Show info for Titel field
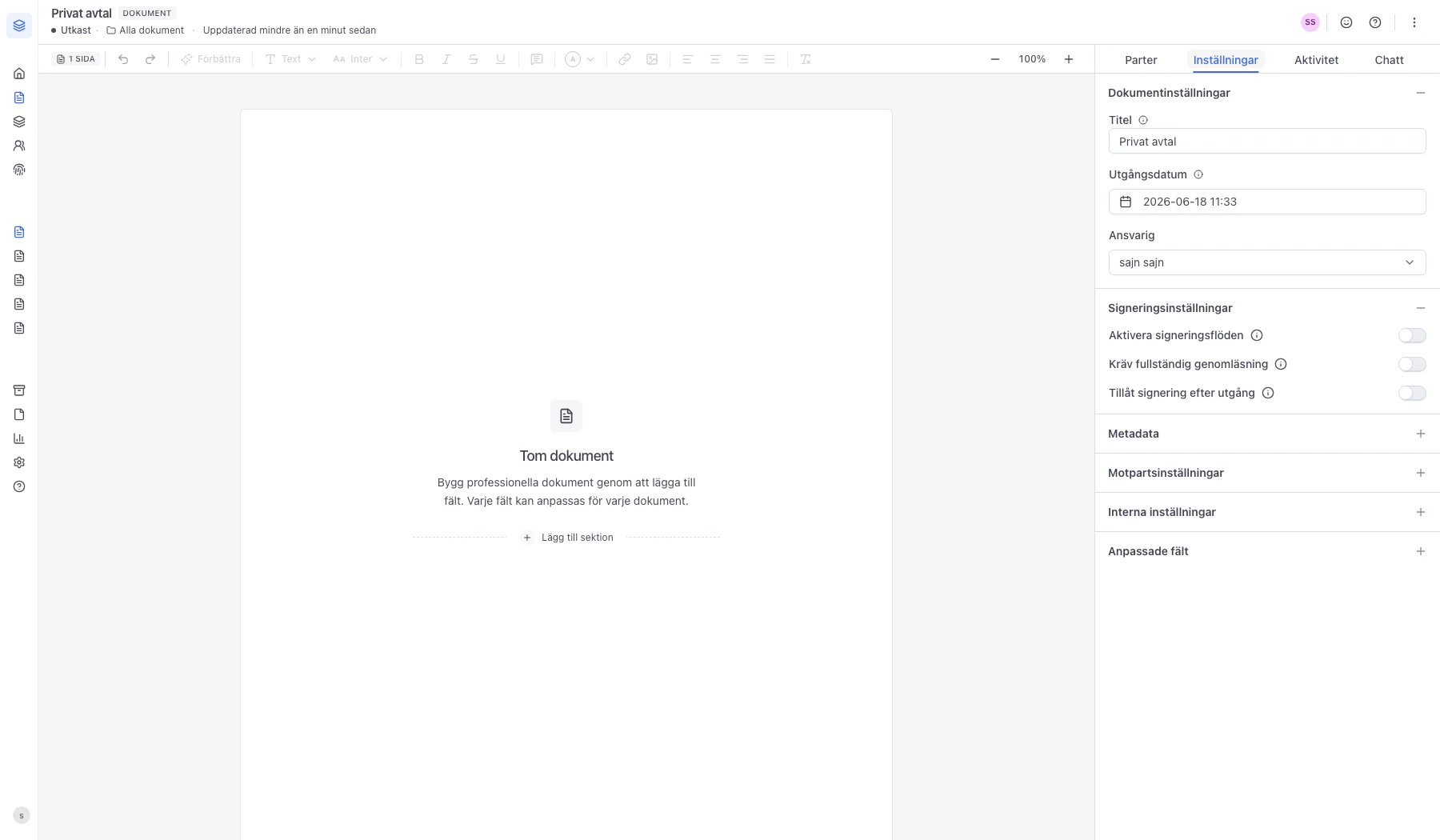The height and width of the screenshot is (840, 1440). [1143, 120]
